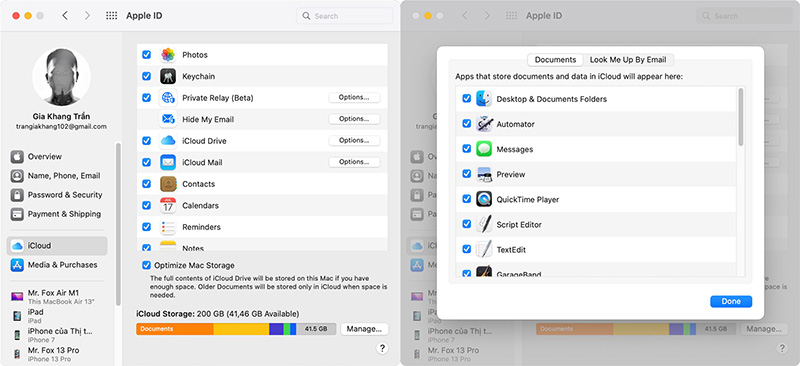Uncheck the Messages checkbox in dialog
The height and width of the screenshot is (366, 800).
[466, 149]
